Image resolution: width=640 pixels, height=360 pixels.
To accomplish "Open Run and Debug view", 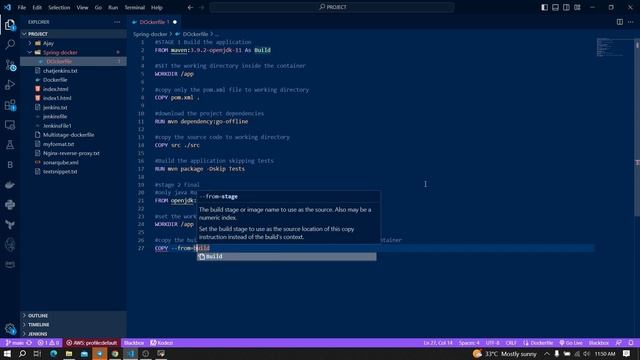I will tap(10, 84).
